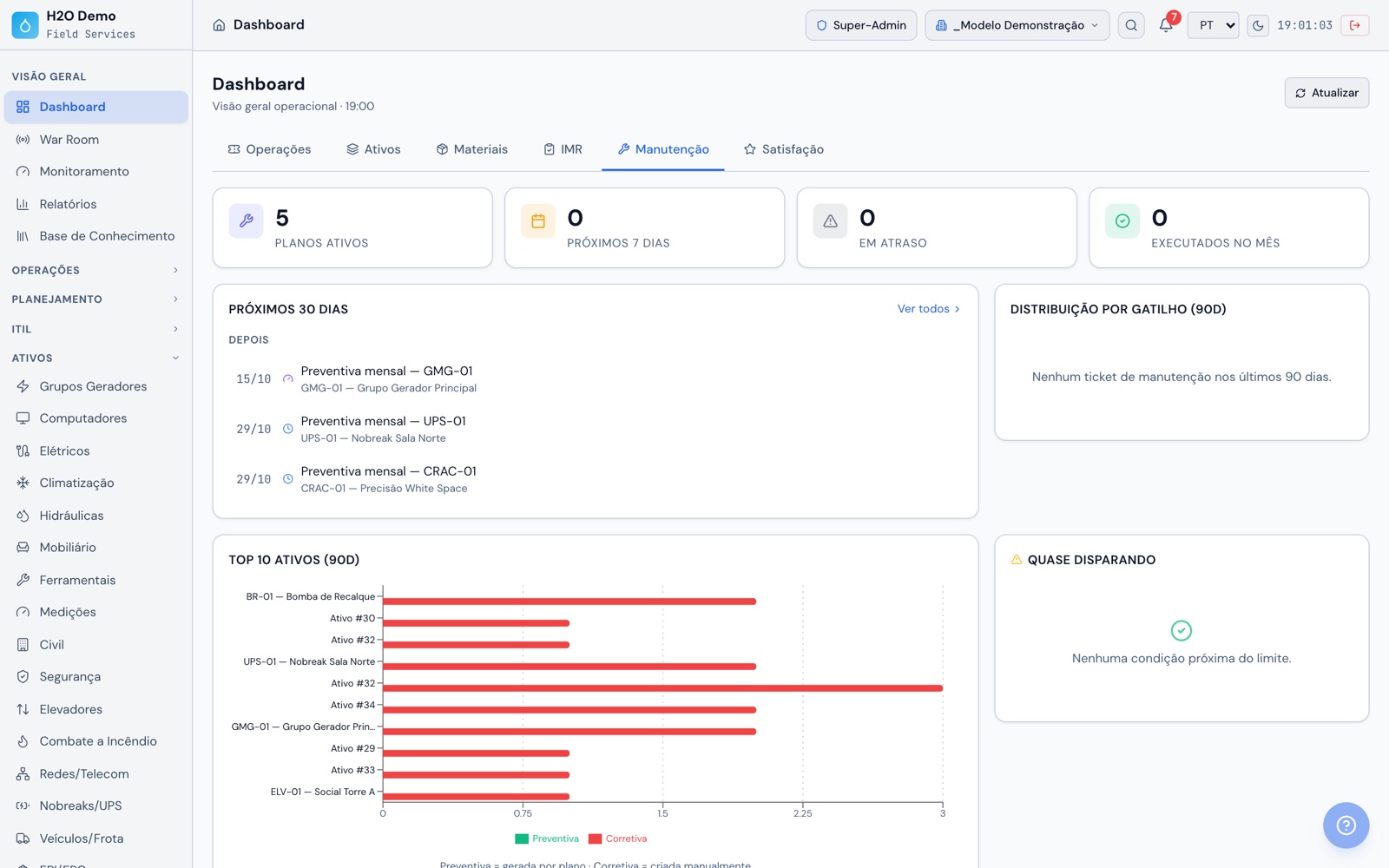Click calendar icon on Próximos 7 Dias card

538,220
